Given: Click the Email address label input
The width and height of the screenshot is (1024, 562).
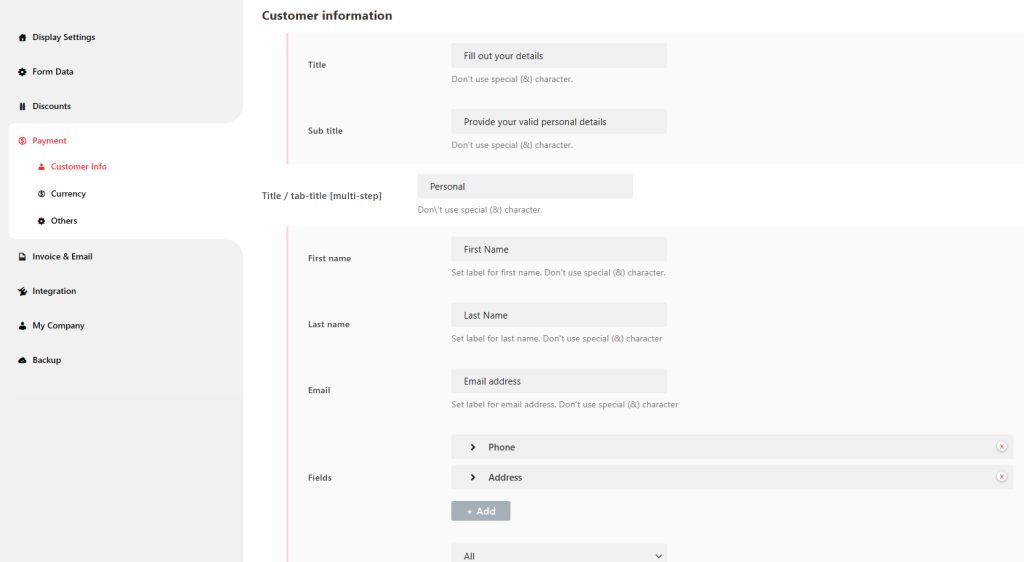Looking at the screenshot, I should click(558, 381).
